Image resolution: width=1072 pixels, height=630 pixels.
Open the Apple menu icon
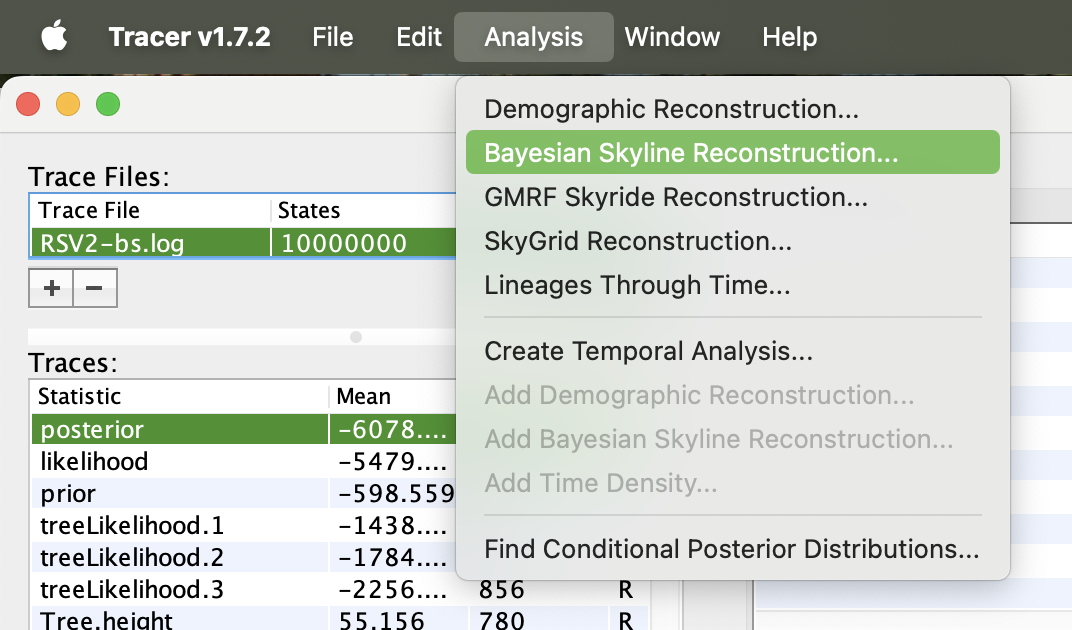tap(54, 36)
